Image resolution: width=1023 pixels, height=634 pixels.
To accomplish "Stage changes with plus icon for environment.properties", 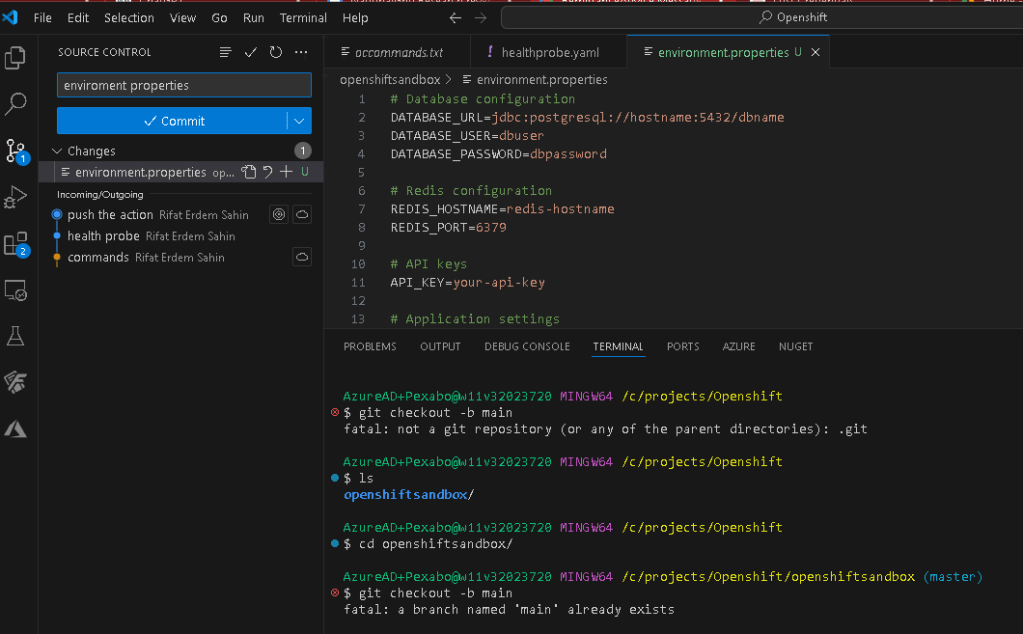I will coord(286,172).
